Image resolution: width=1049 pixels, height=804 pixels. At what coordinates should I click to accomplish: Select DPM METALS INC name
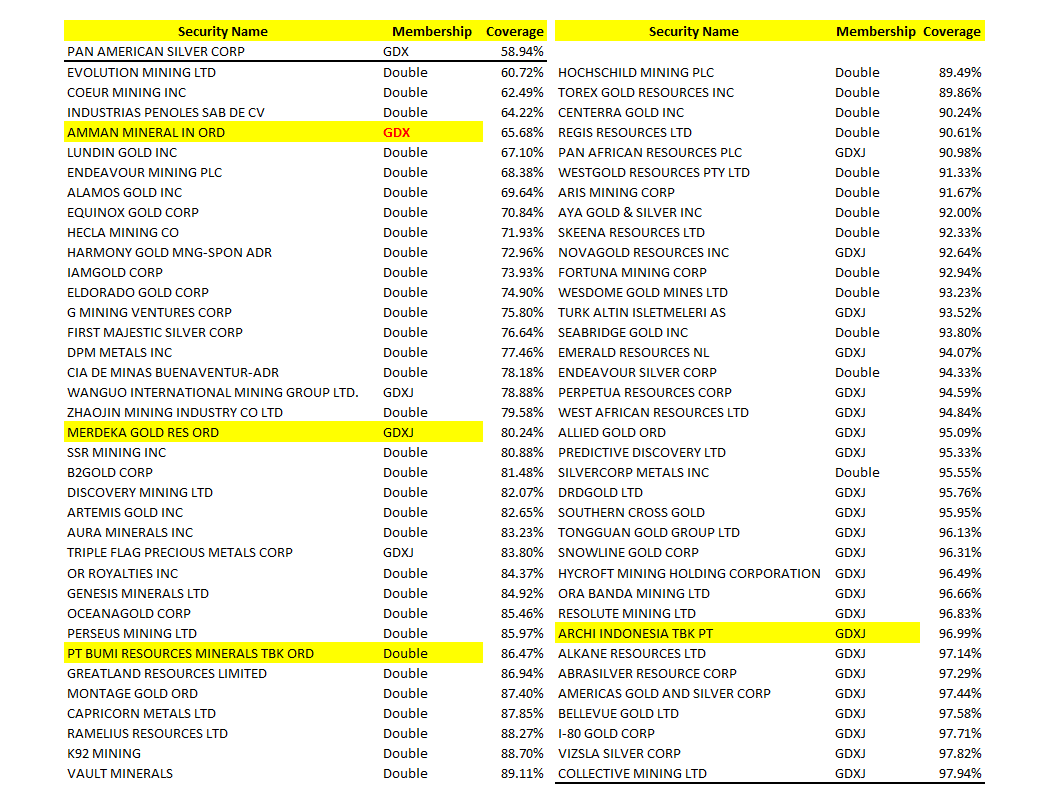click(x=120, y=353)
